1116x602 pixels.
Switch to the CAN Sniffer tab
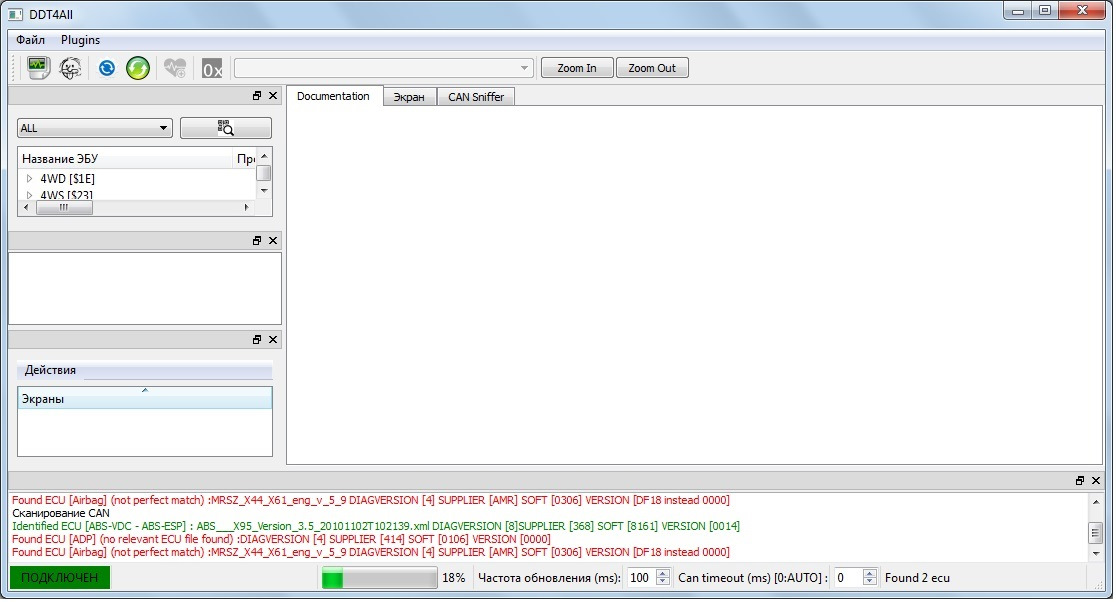coord(476,97)
